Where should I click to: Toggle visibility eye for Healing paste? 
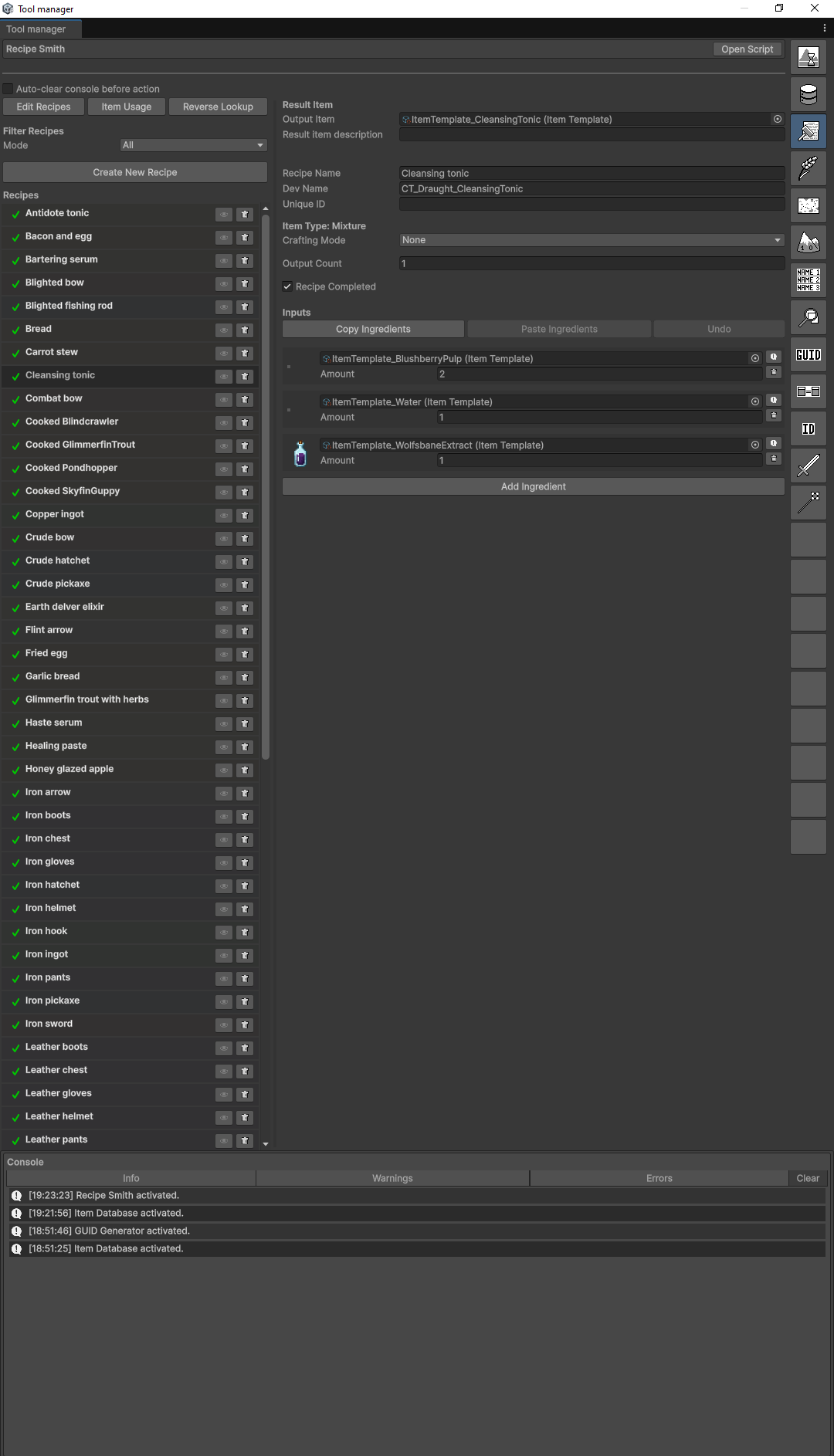point(224,747)
